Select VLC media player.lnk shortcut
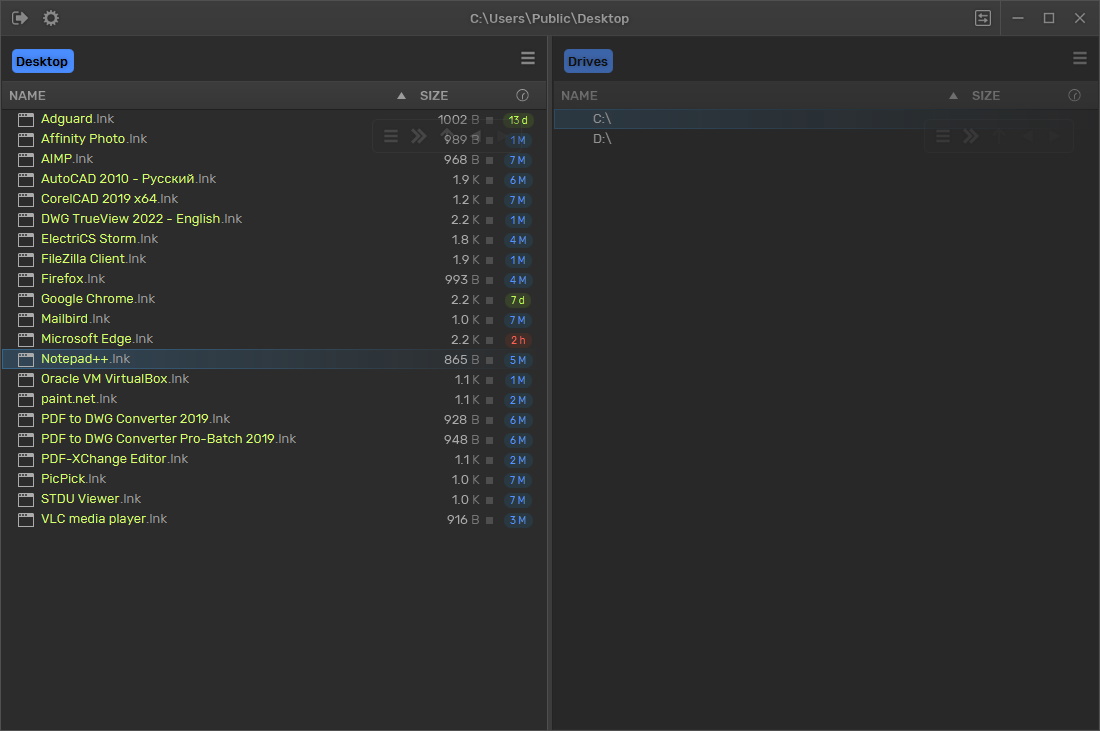The image size is (1100, 731). coord(104,519)
